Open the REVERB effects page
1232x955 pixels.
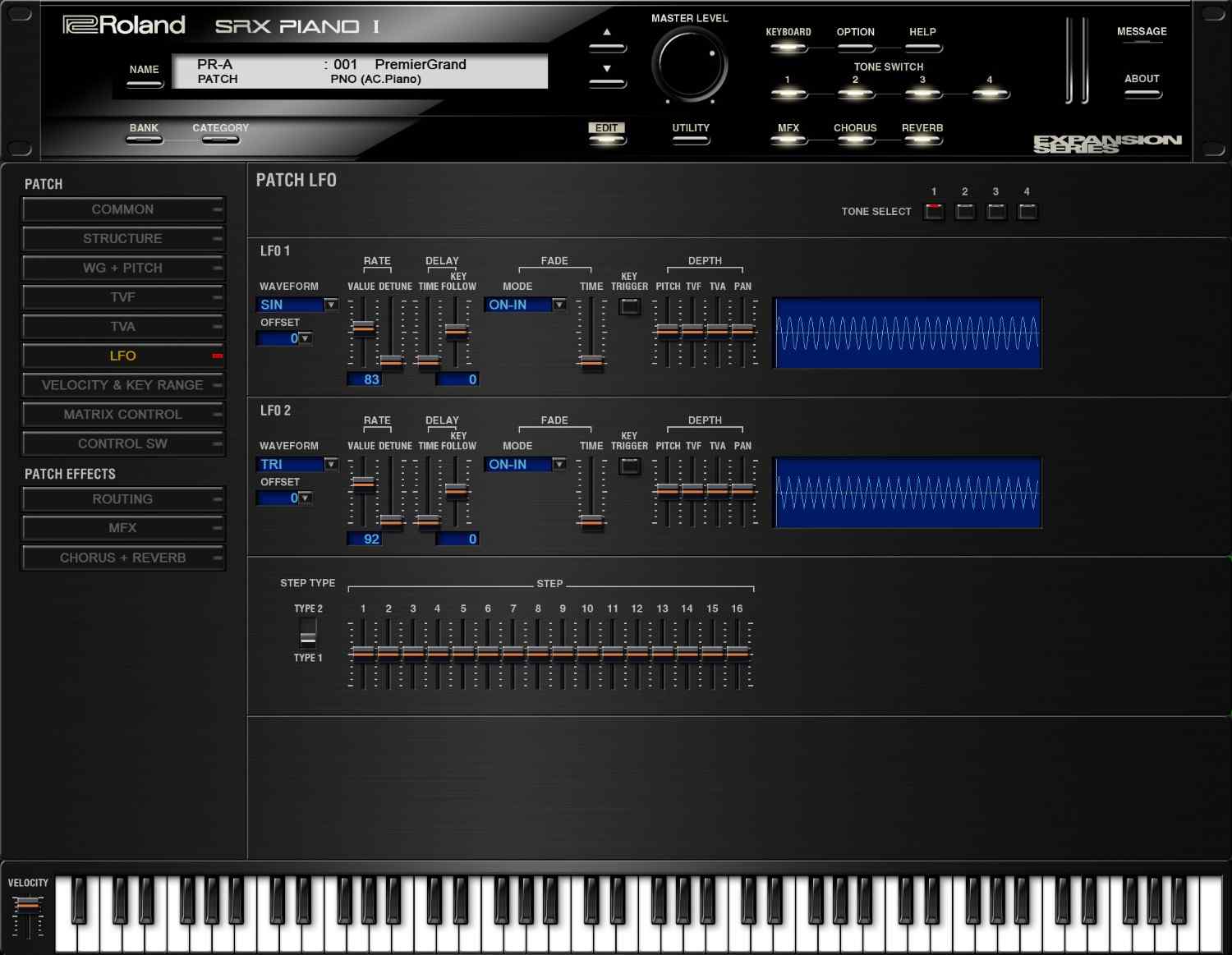click(922, 140)
